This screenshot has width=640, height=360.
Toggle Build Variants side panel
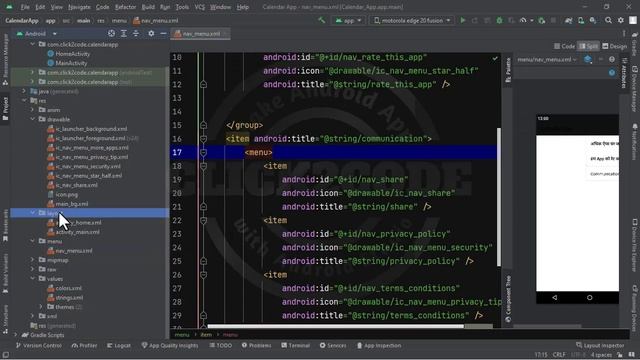click(5, 273)
